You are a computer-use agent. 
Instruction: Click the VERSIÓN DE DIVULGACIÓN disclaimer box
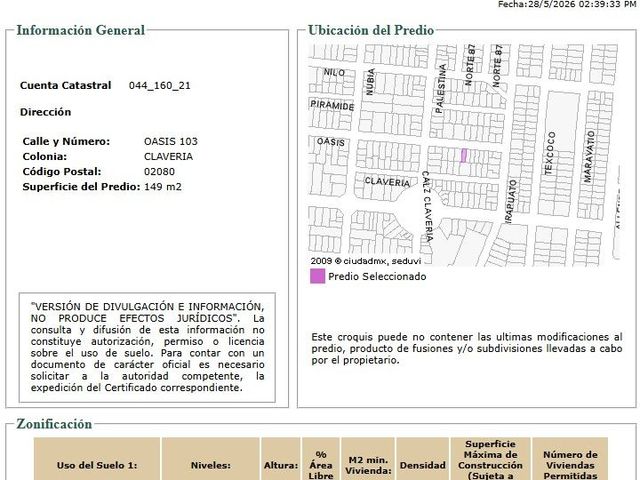pyautogui.click(x=147, y=347)
